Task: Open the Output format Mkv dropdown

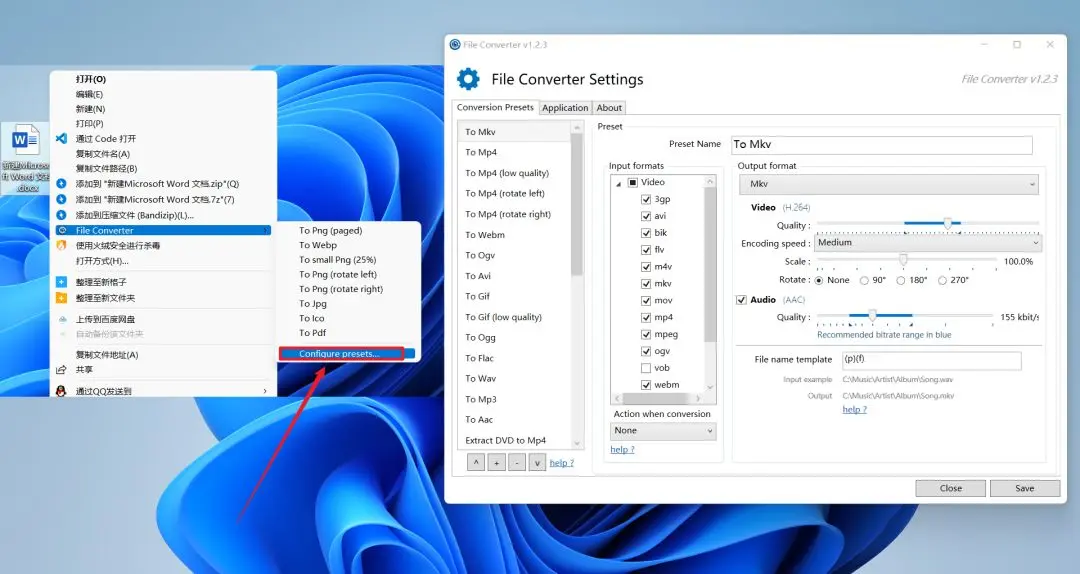Action: [x=889, y=184]
